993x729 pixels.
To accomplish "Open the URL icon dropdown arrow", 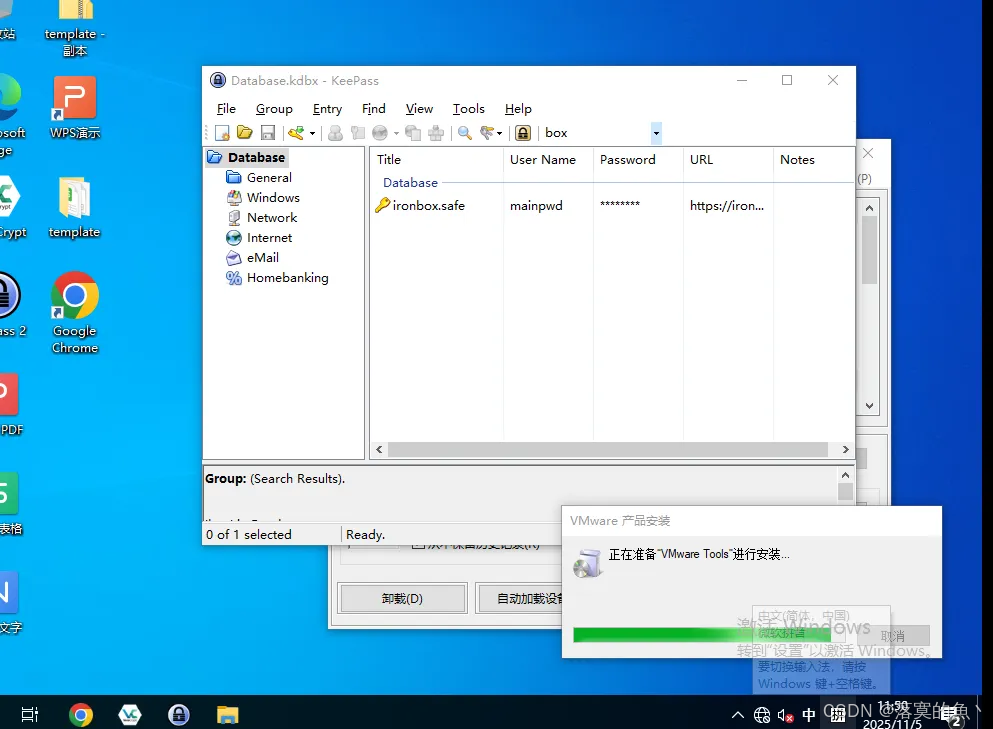I will click(396, 134).
